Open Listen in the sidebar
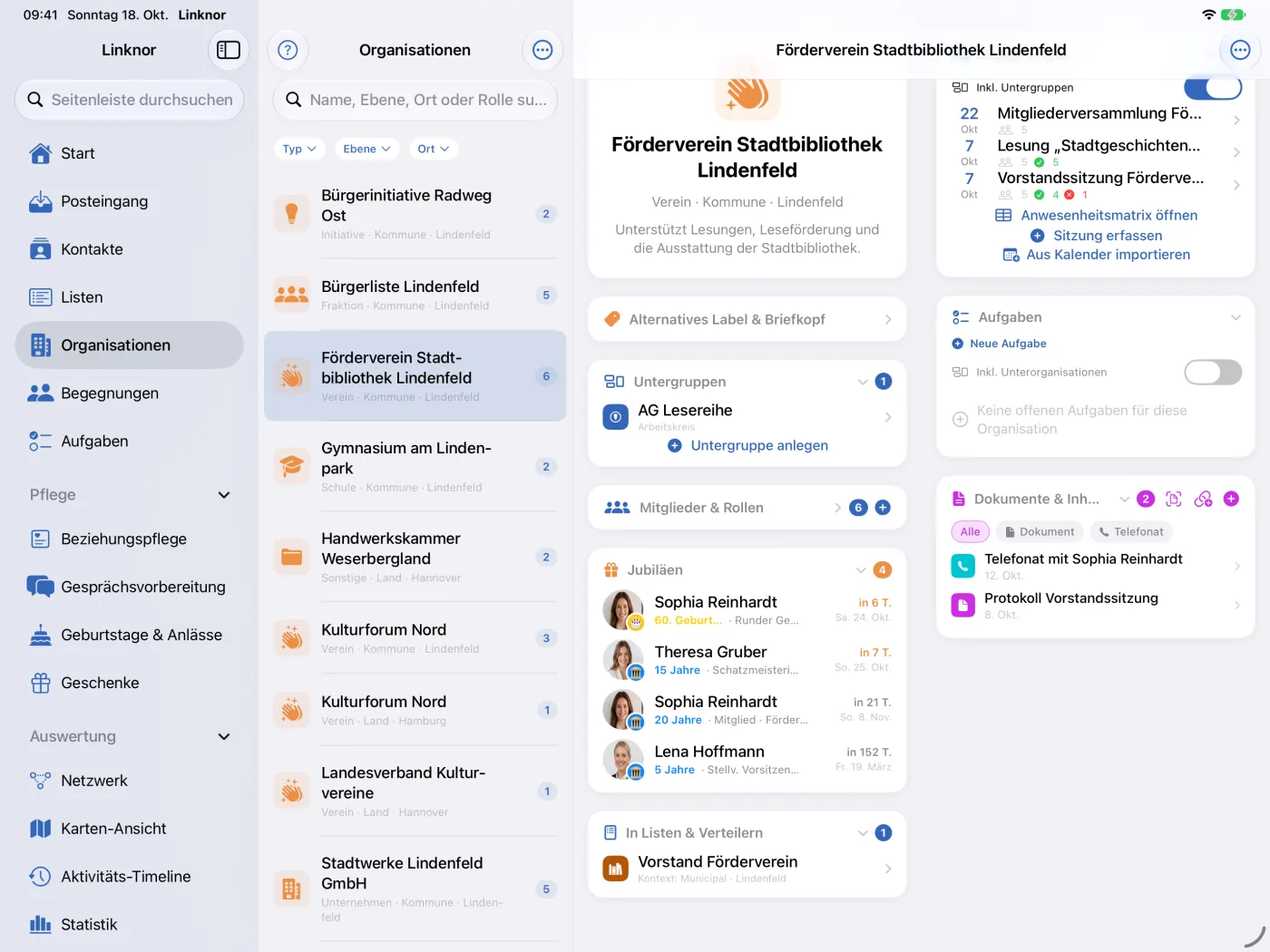 click(129, 297)
